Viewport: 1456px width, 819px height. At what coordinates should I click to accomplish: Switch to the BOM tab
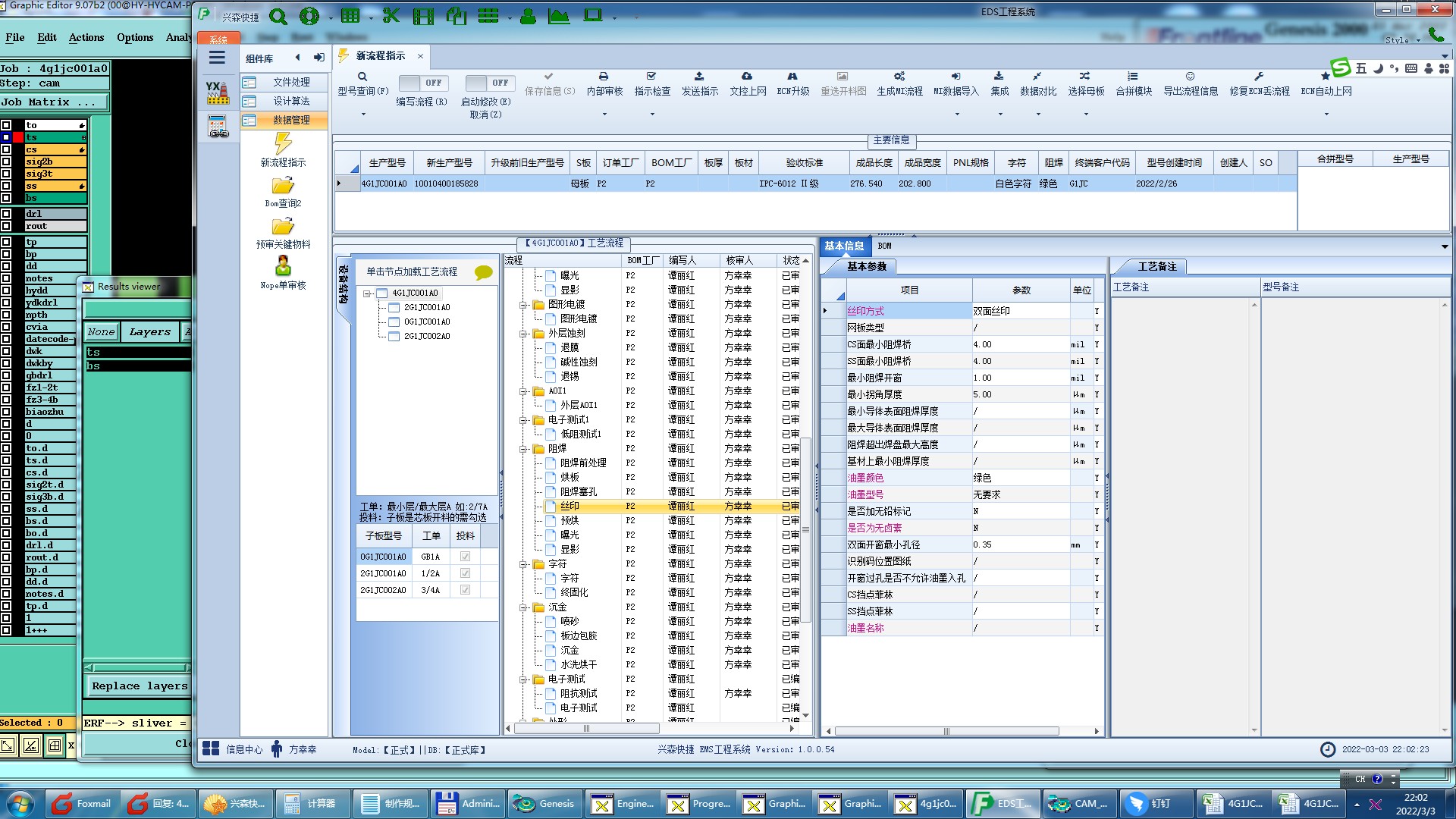884,246
